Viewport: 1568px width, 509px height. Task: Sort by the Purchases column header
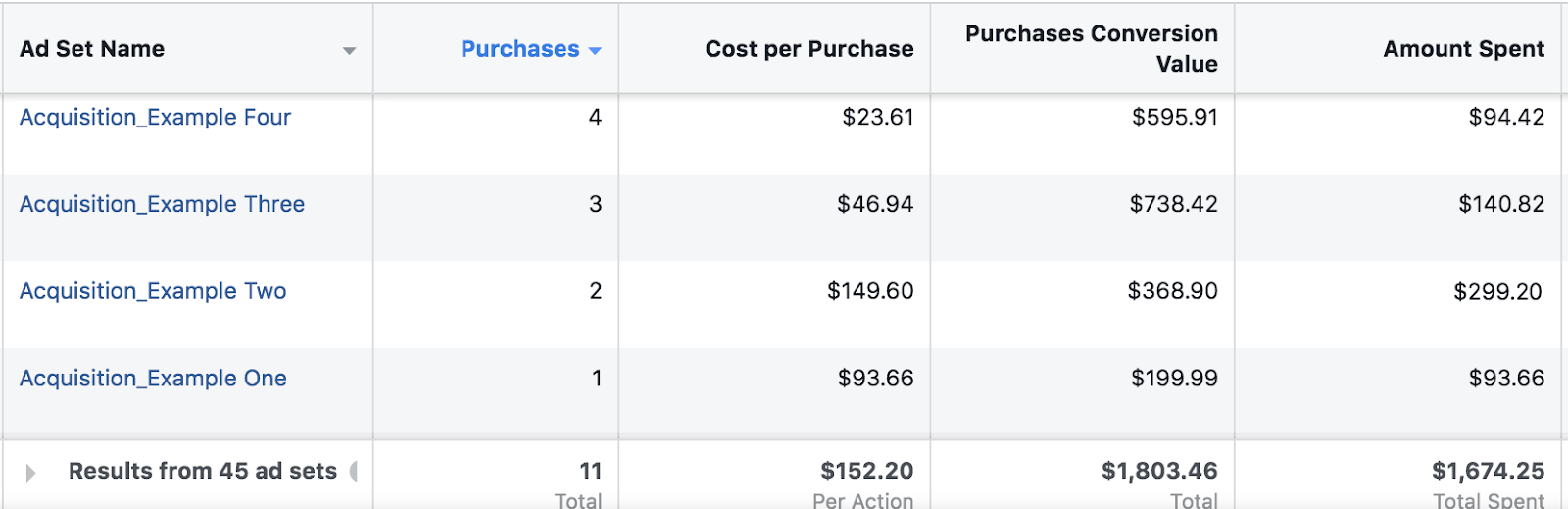520,49
